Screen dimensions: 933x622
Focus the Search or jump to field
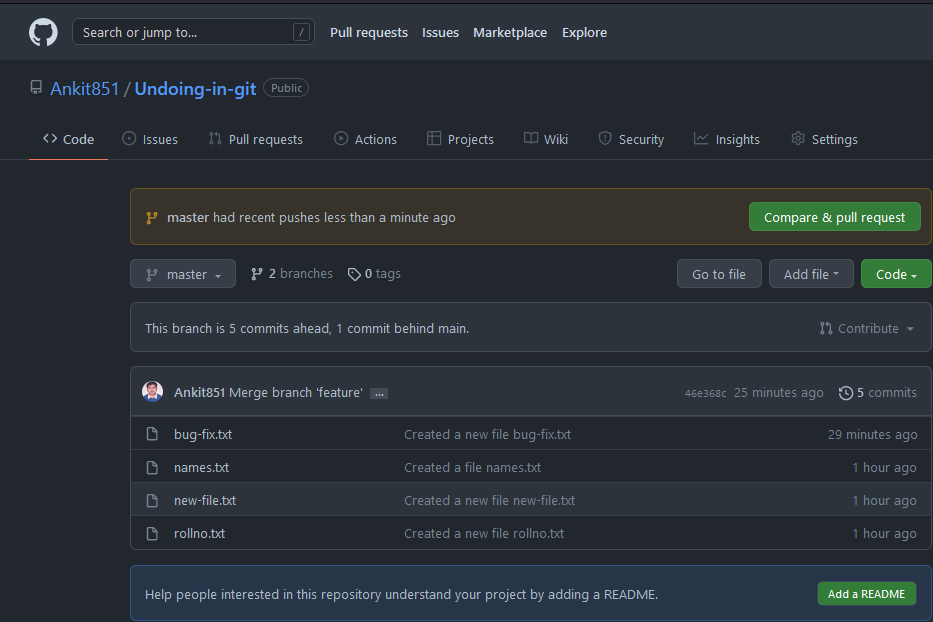[185, 32]
